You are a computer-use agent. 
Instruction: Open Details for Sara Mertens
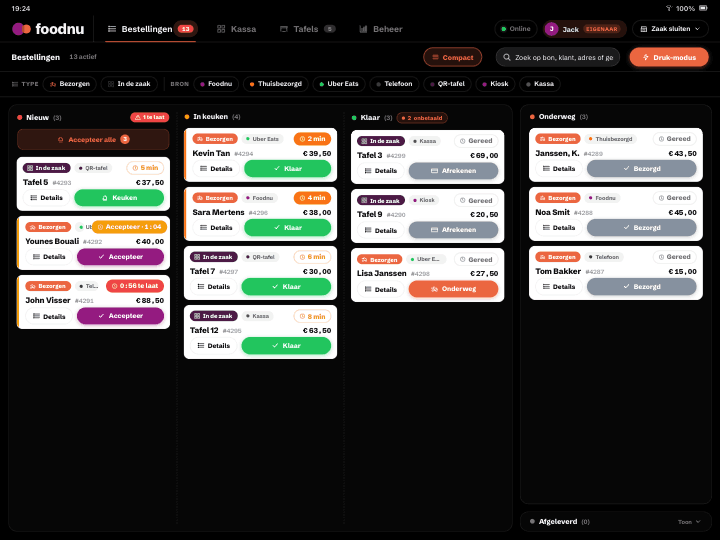[x=216, y=228]
